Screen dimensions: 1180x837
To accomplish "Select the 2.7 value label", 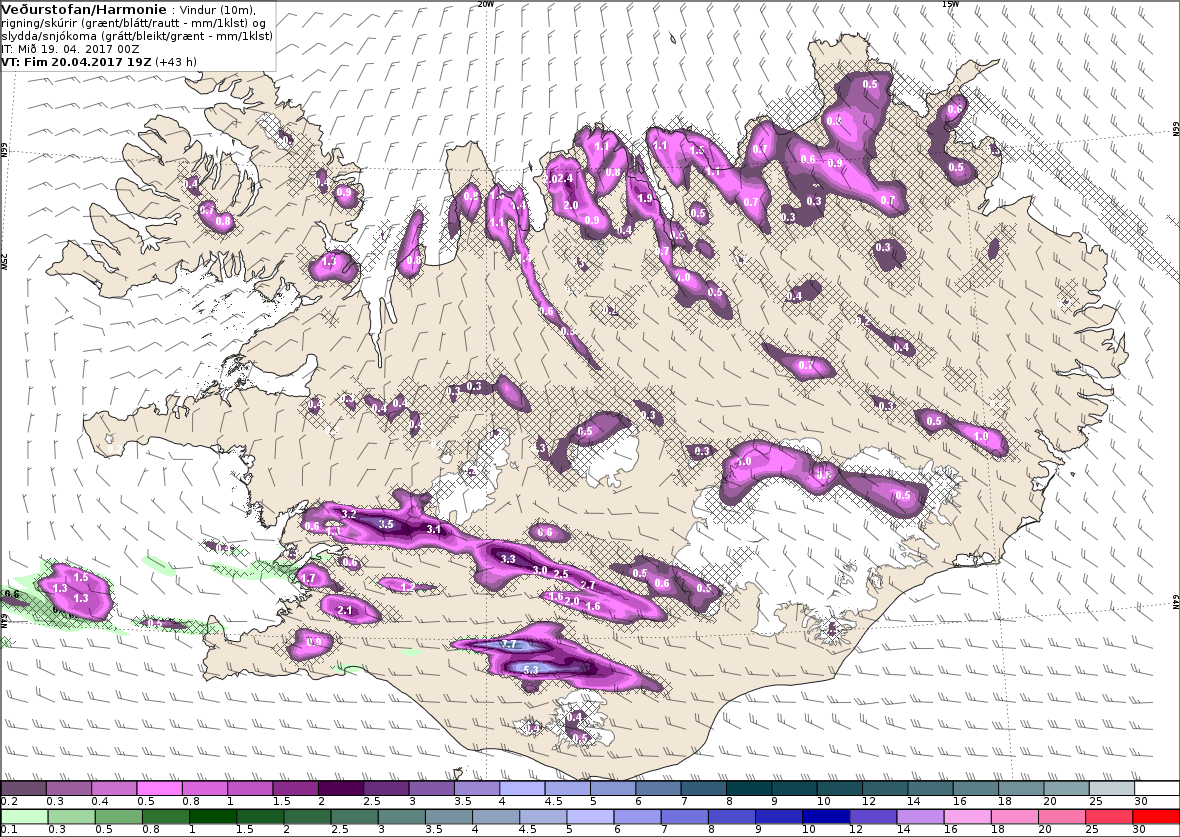I will [x=588, y=585].
